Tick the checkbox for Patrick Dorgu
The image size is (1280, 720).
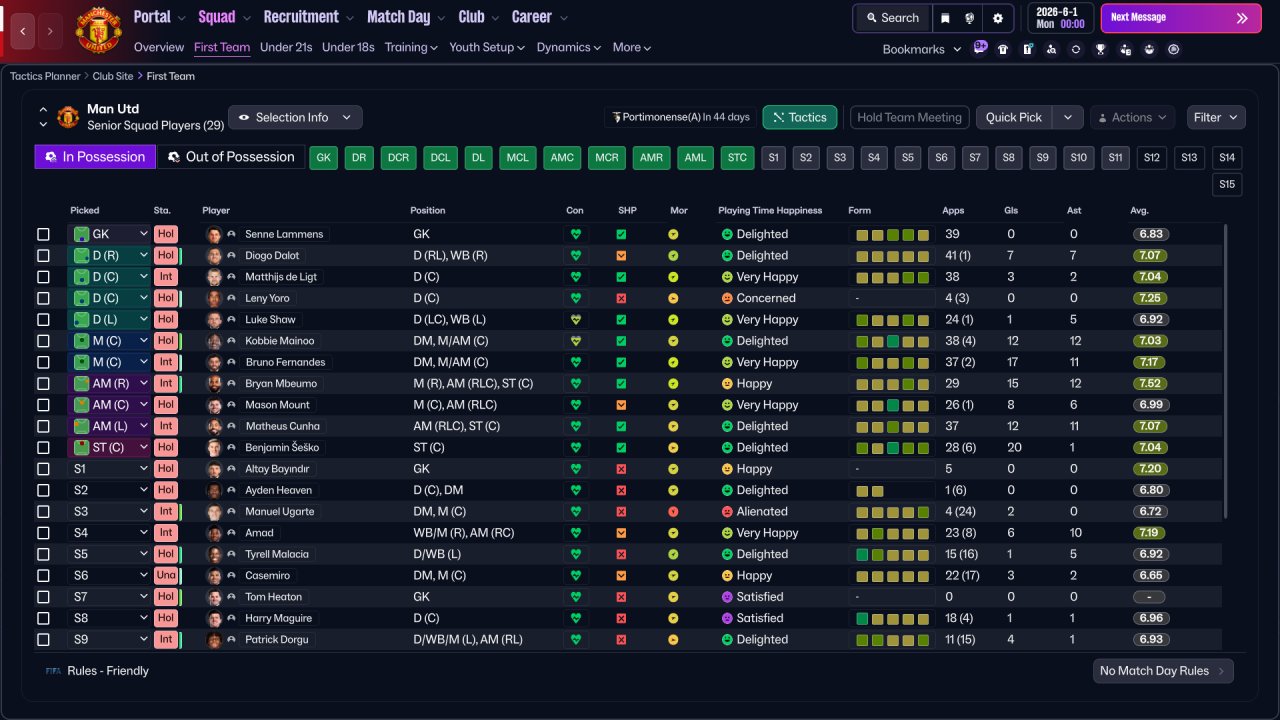(x=43, y=640)
